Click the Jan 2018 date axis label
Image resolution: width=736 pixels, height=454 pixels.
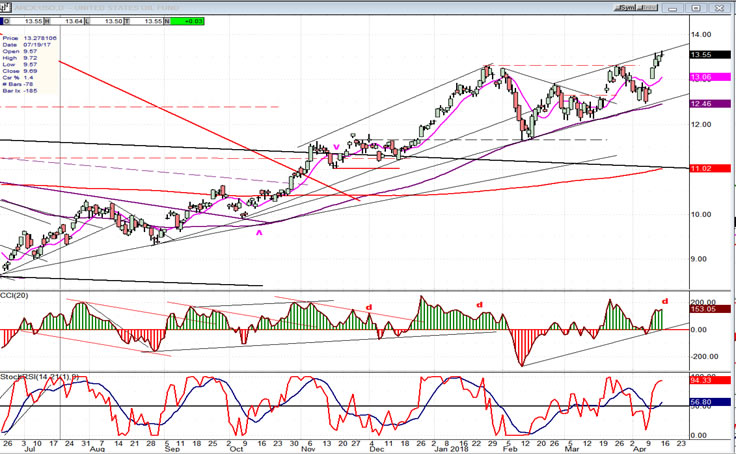coord(450,447)
